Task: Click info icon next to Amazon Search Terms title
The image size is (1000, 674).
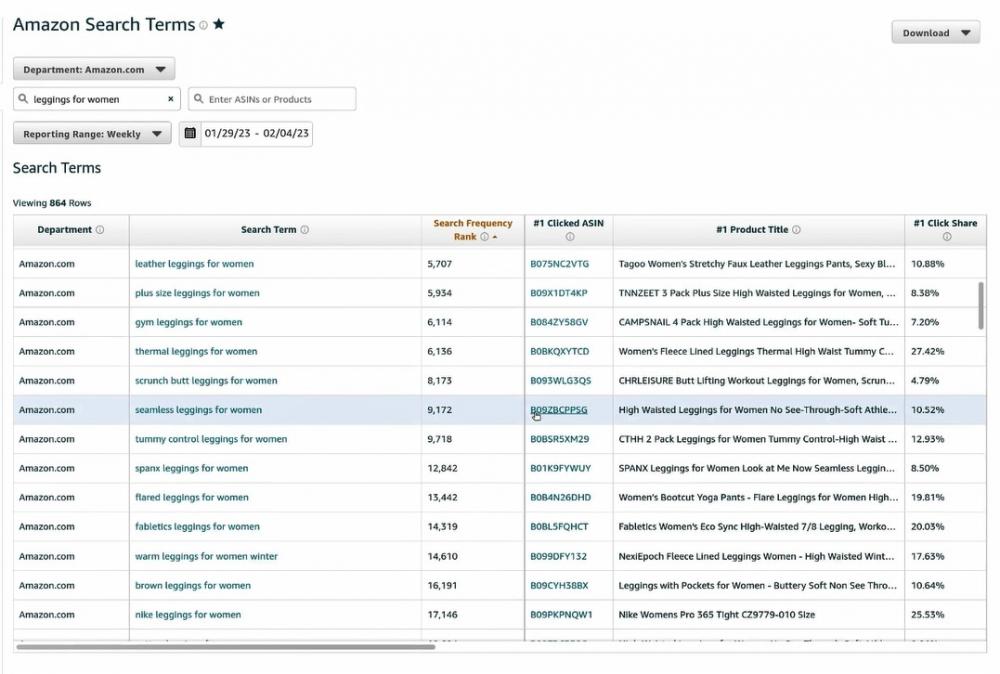Action: tap(203, 26)
